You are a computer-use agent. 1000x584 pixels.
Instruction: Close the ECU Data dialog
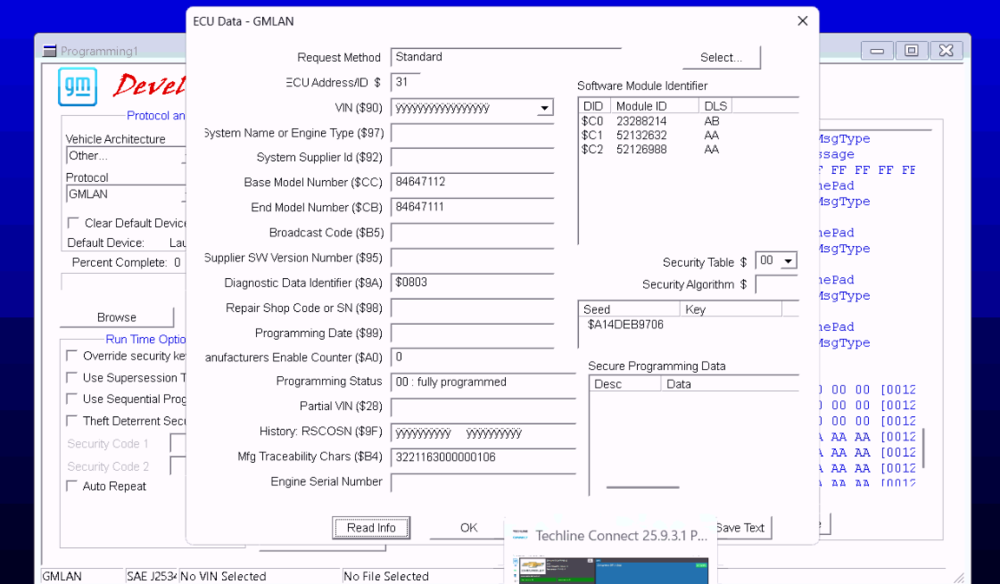coord(802,21)
